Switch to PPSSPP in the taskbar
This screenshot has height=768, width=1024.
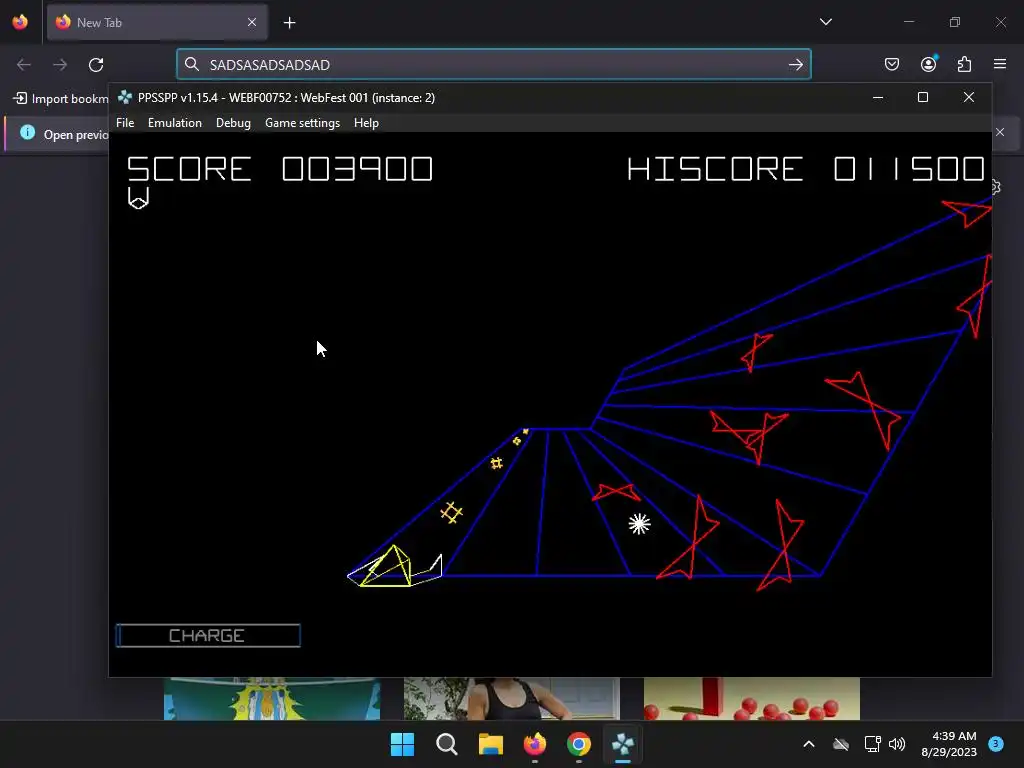[x=623, y=744]
